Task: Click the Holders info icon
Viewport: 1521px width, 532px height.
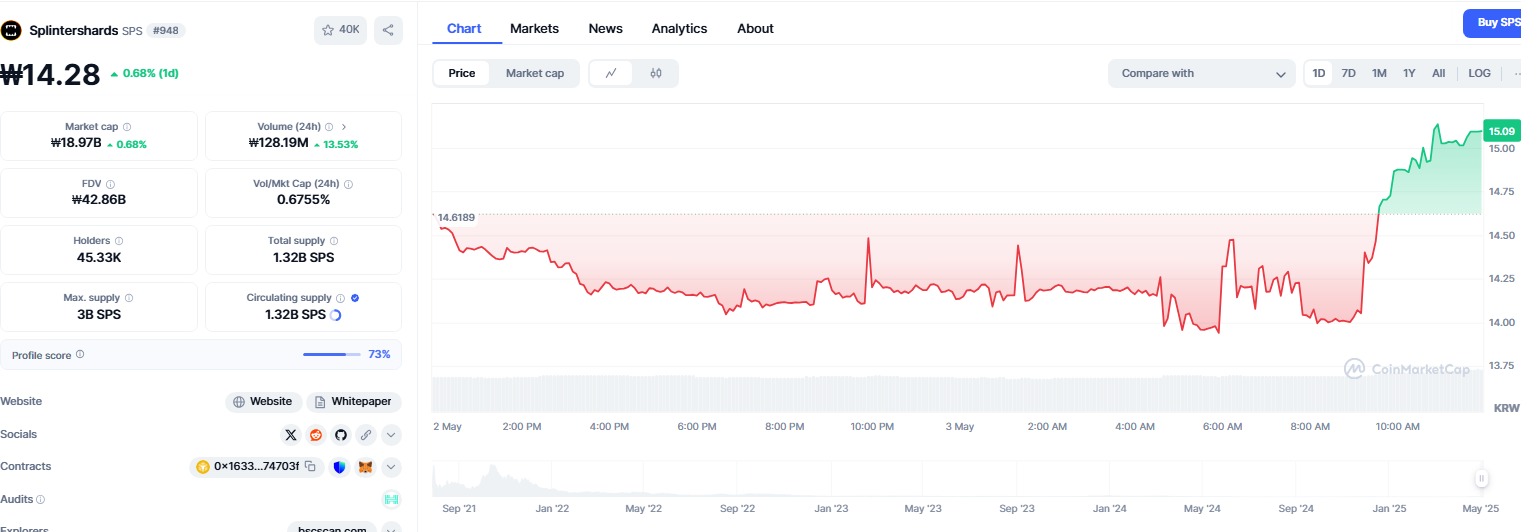Action: 119,241
